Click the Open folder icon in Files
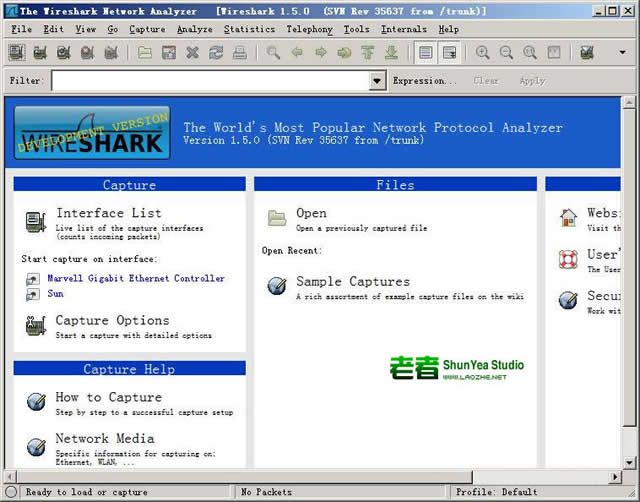 277,218
